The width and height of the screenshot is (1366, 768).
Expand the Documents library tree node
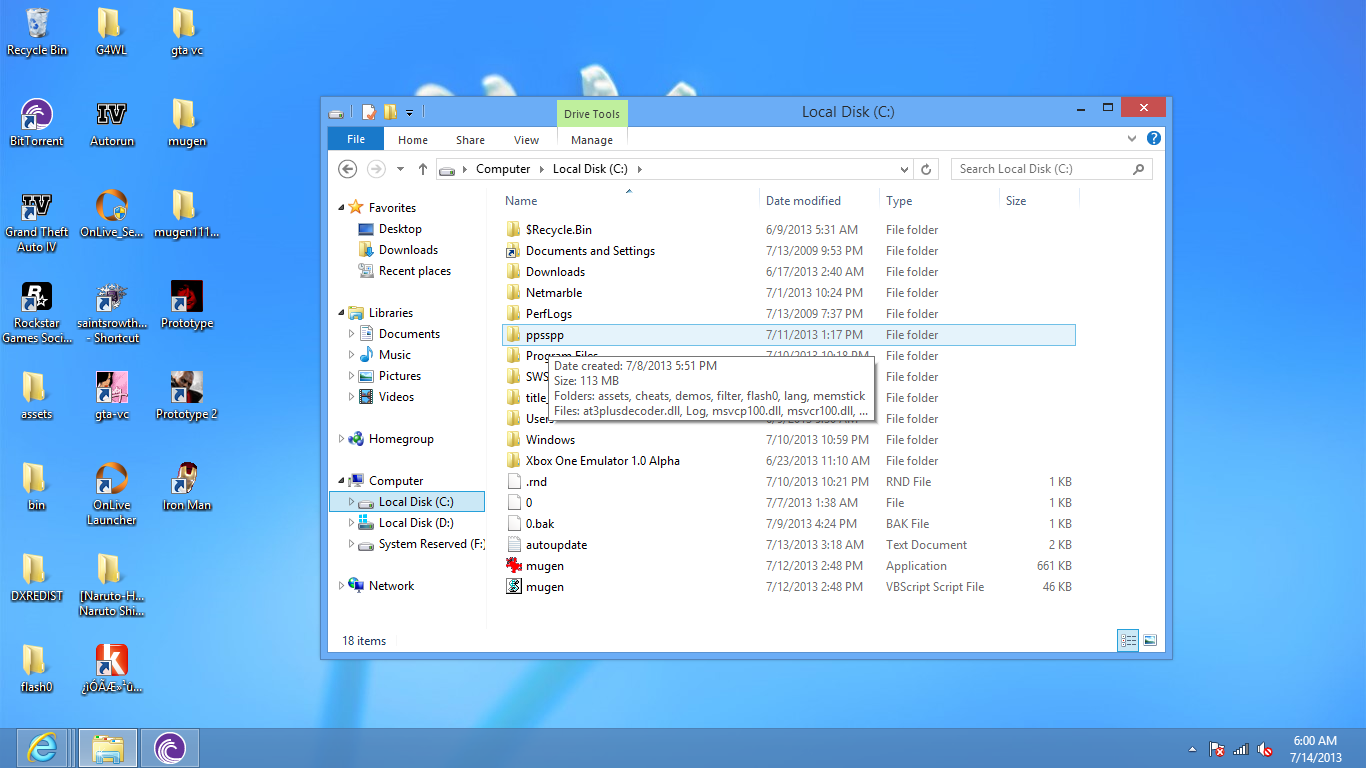point(352,334)
